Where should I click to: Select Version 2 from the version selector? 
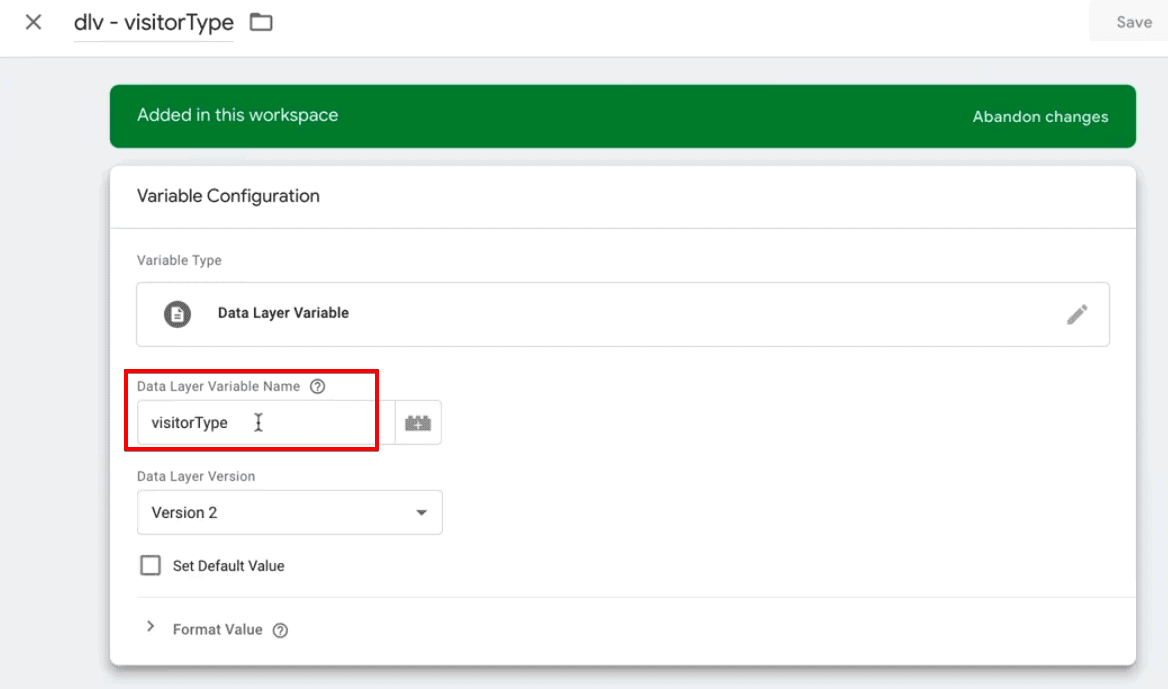(290, 512)
